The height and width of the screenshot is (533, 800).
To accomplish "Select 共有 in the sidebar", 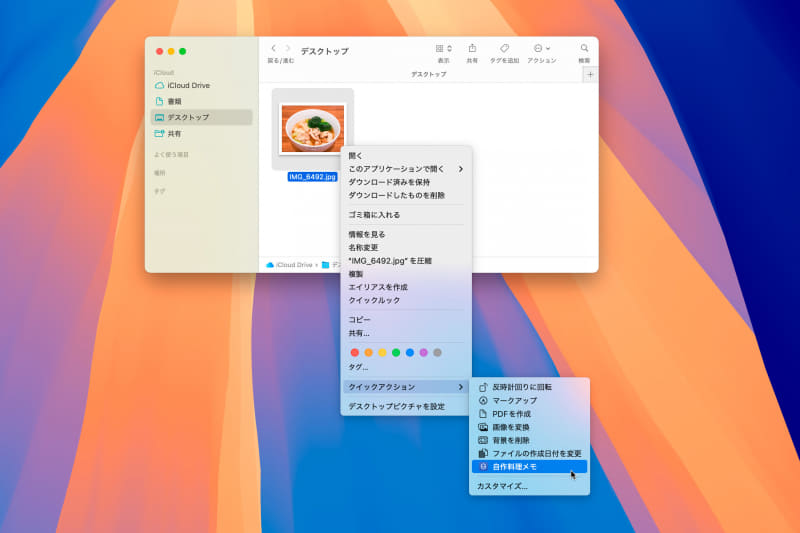I will (202, 134).
